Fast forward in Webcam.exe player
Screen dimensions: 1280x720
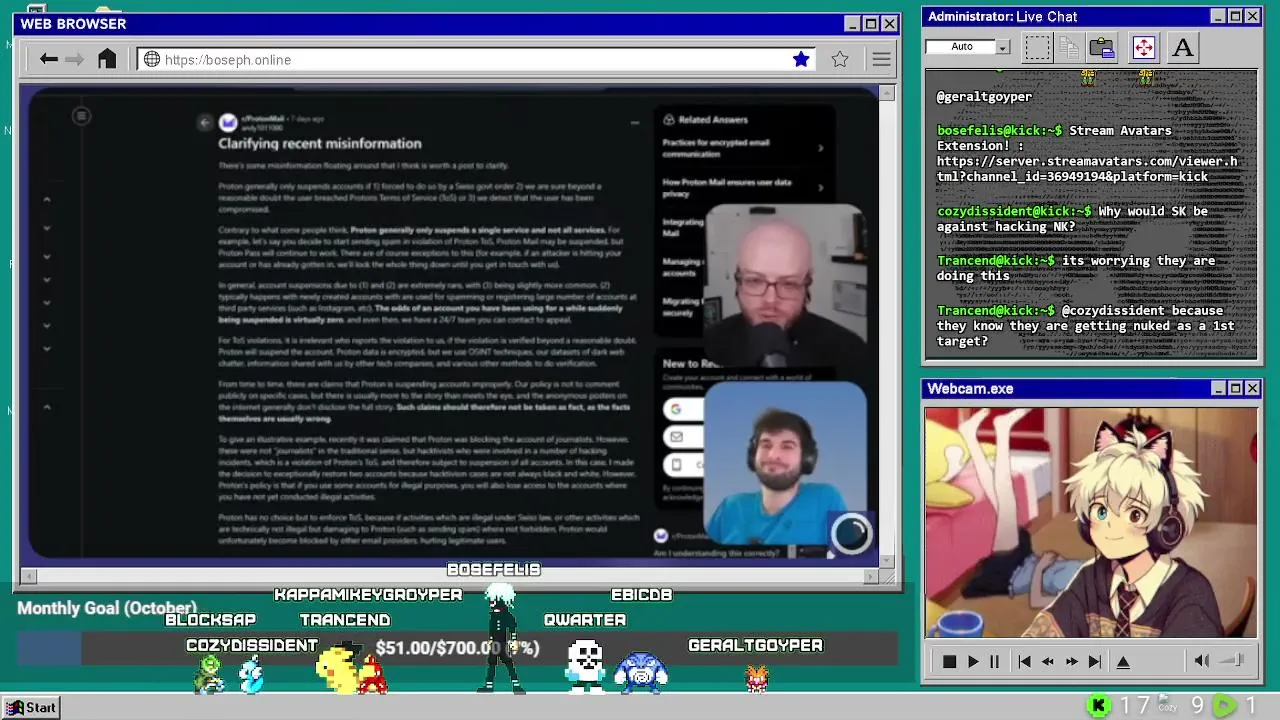point(1071,661)
